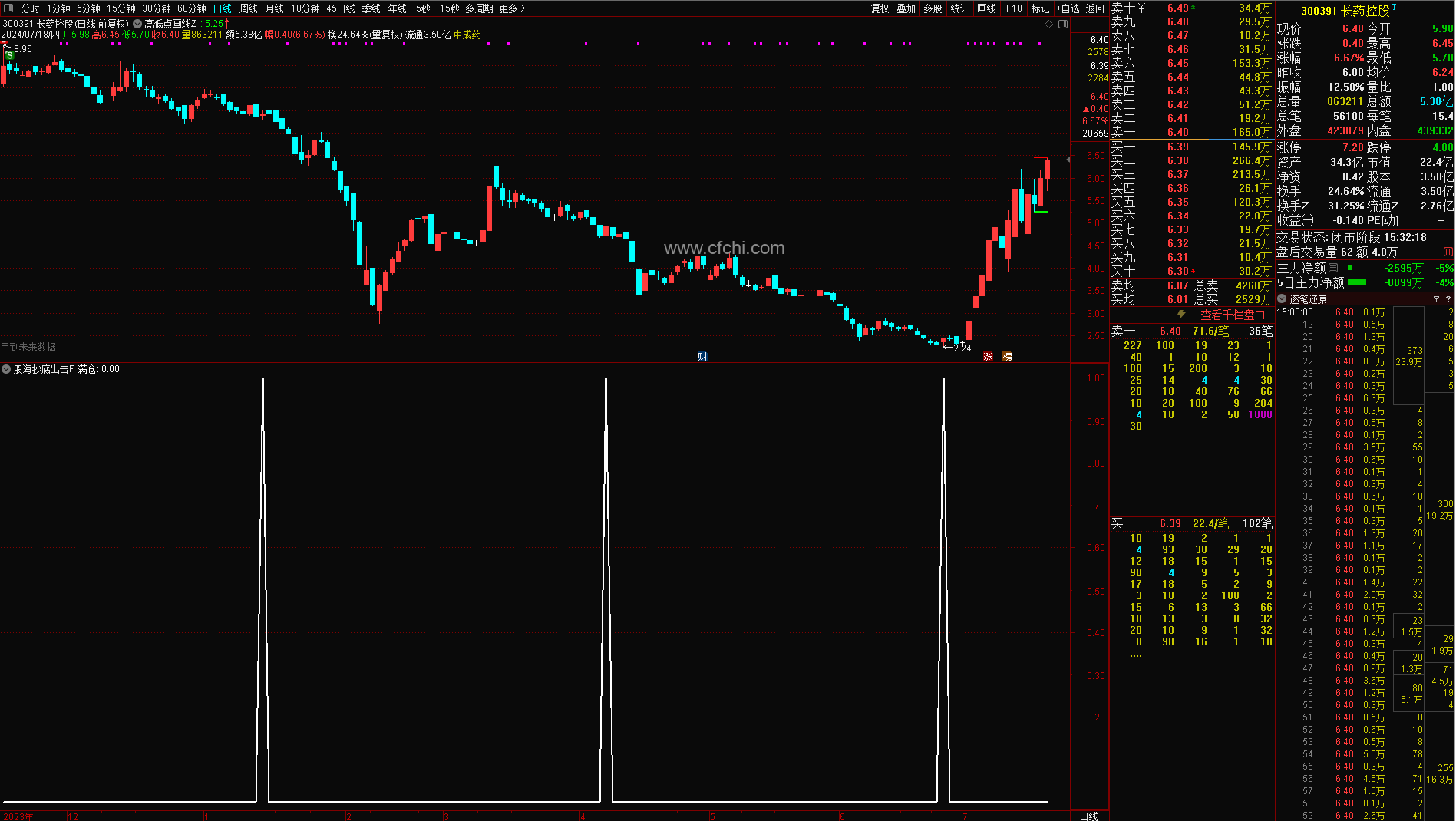Click the 日线 label at chart bottom right
This screenshot has width=1456, height=821.
tap(1088, 816)
